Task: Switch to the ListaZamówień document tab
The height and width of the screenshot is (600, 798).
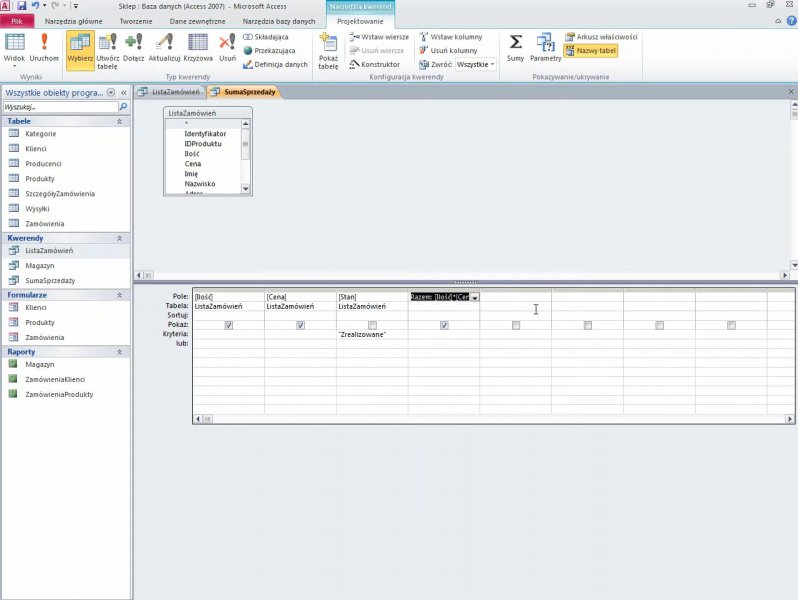Action: point(176,92)
